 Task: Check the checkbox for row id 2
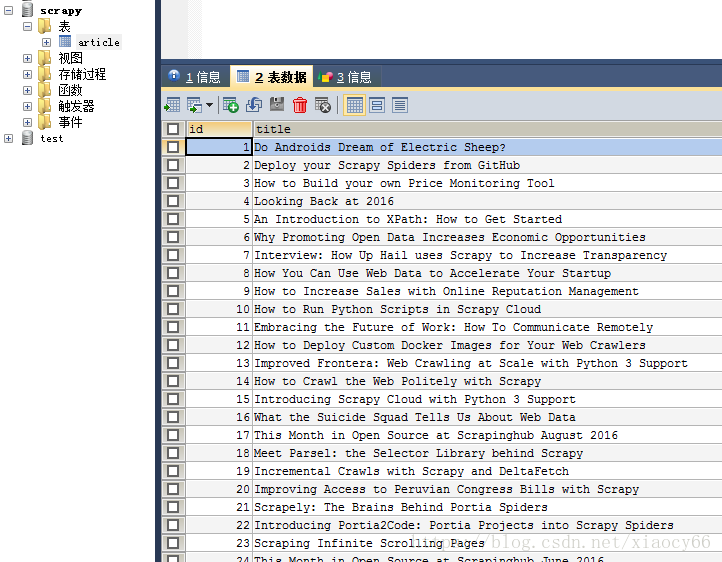(x=173, y=165)
